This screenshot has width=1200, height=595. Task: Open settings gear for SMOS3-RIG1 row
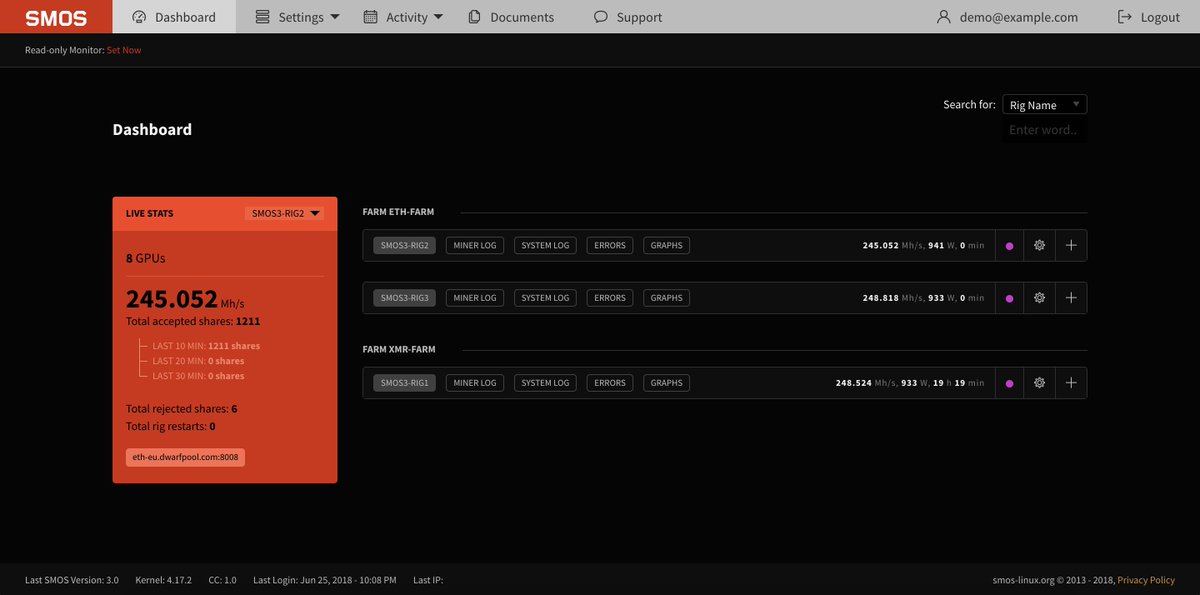coord(1039,382)
